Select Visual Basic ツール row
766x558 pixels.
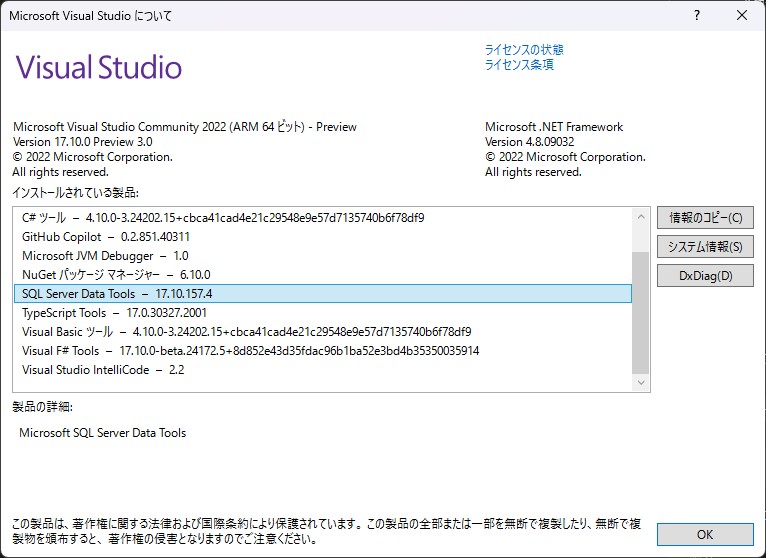click(x=322, y=332)
